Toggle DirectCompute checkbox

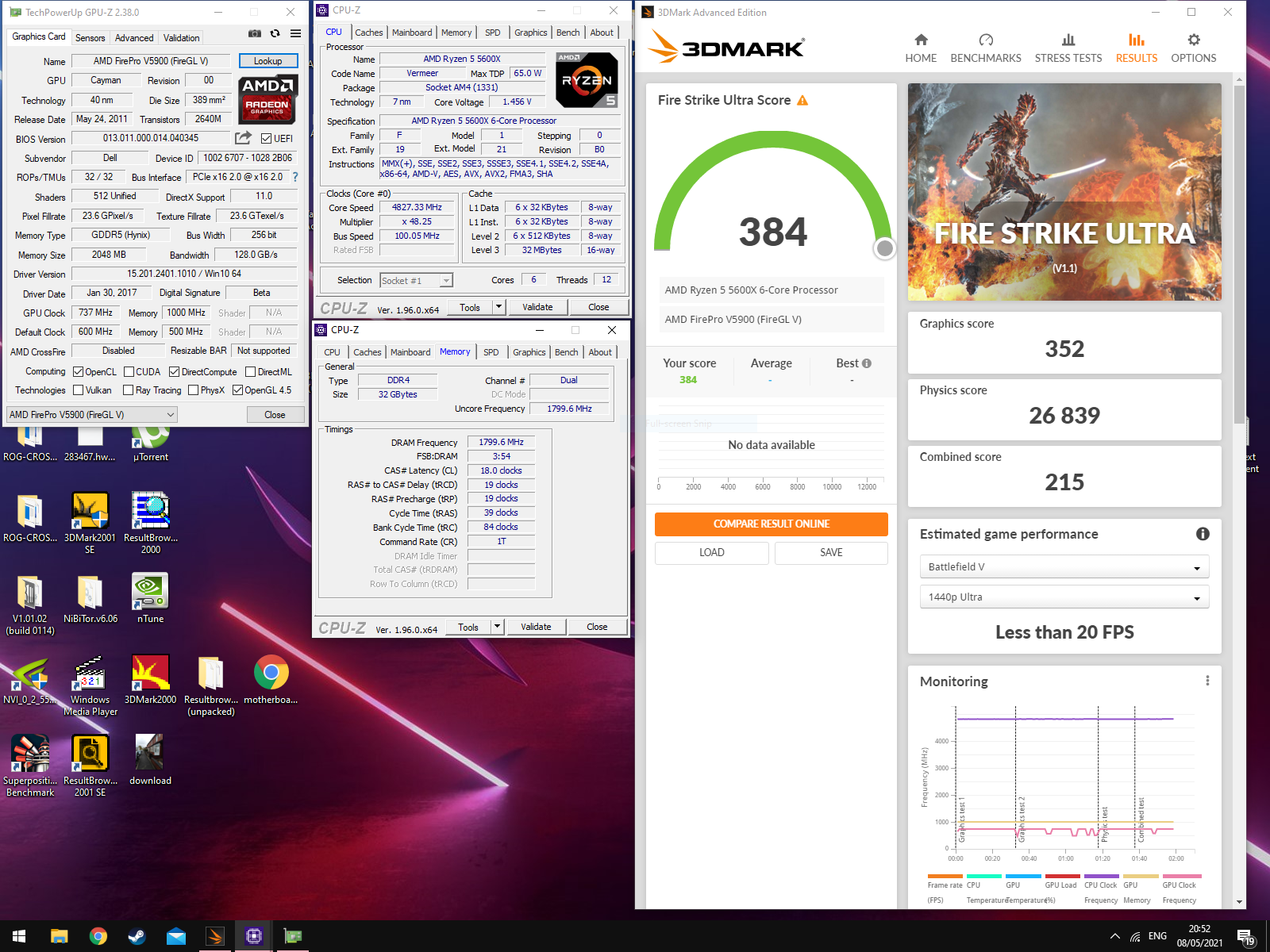point(174,371)
